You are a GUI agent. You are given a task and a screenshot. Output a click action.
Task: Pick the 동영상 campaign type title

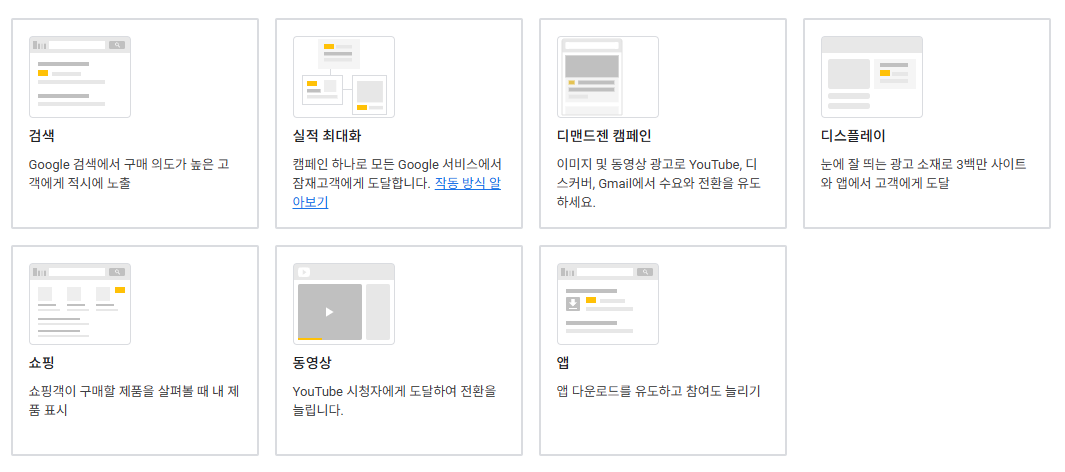point(312,363)
